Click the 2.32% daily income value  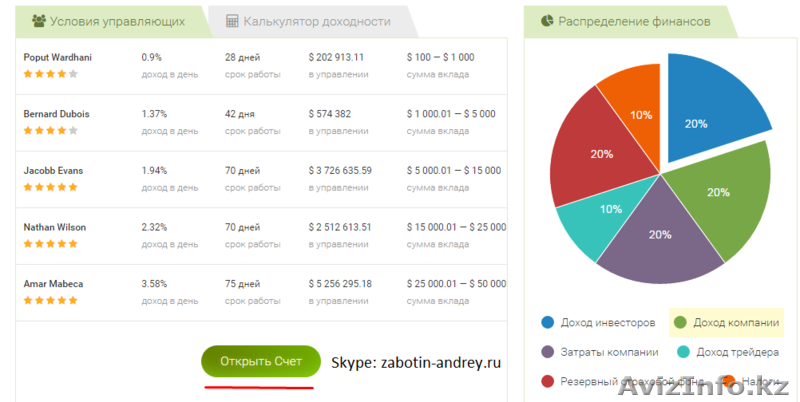(x=154, y=227)
